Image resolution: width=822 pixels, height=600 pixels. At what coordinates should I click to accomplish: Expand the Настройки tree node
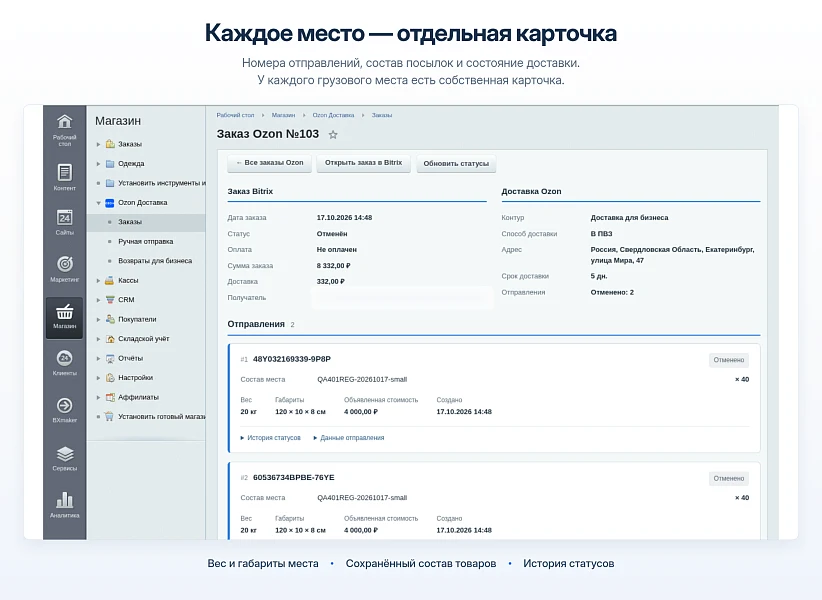point(98,378)
